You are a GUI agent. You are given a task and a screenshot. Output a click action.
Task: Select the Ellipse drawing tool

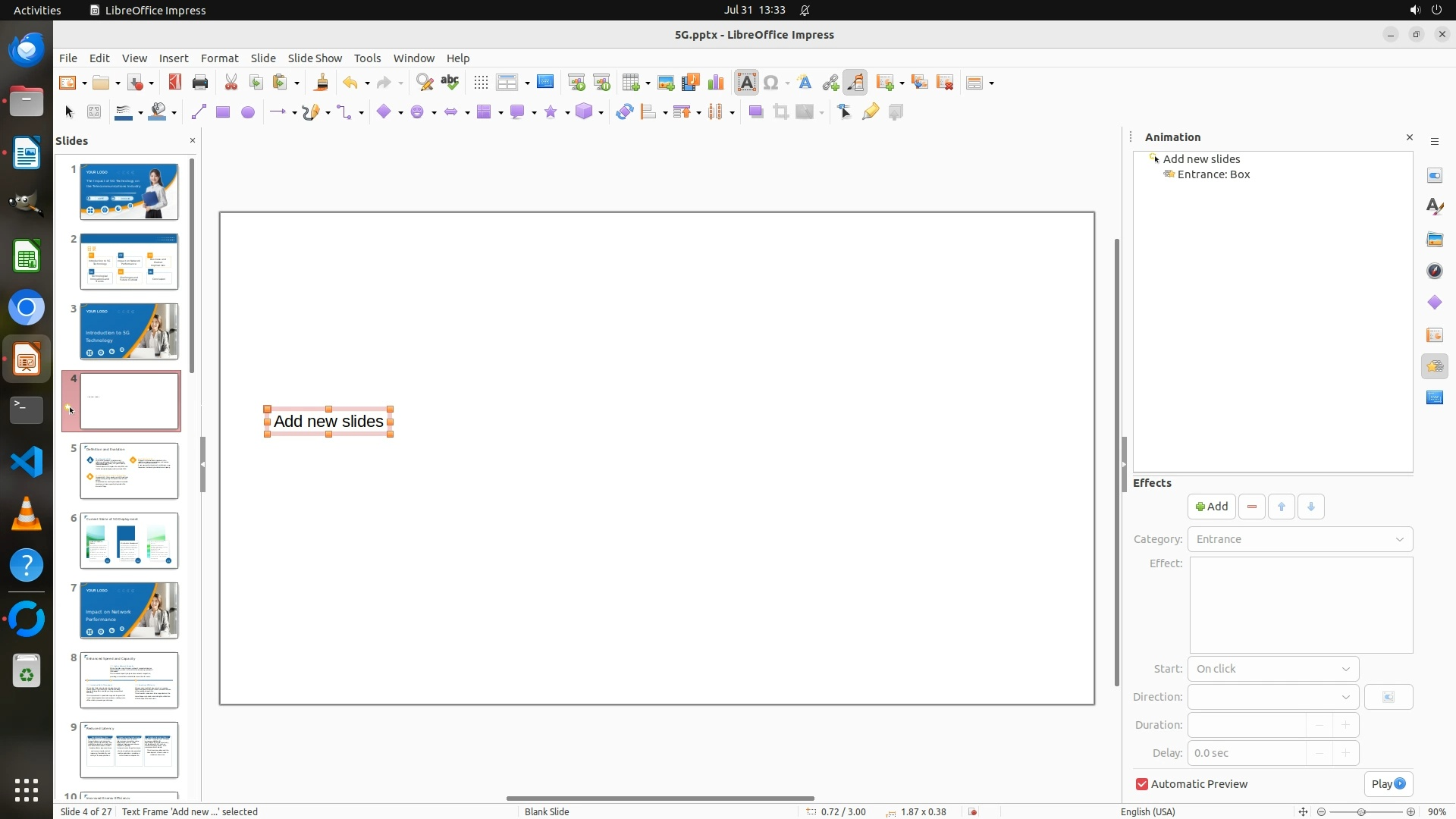(x=247, y=112)
